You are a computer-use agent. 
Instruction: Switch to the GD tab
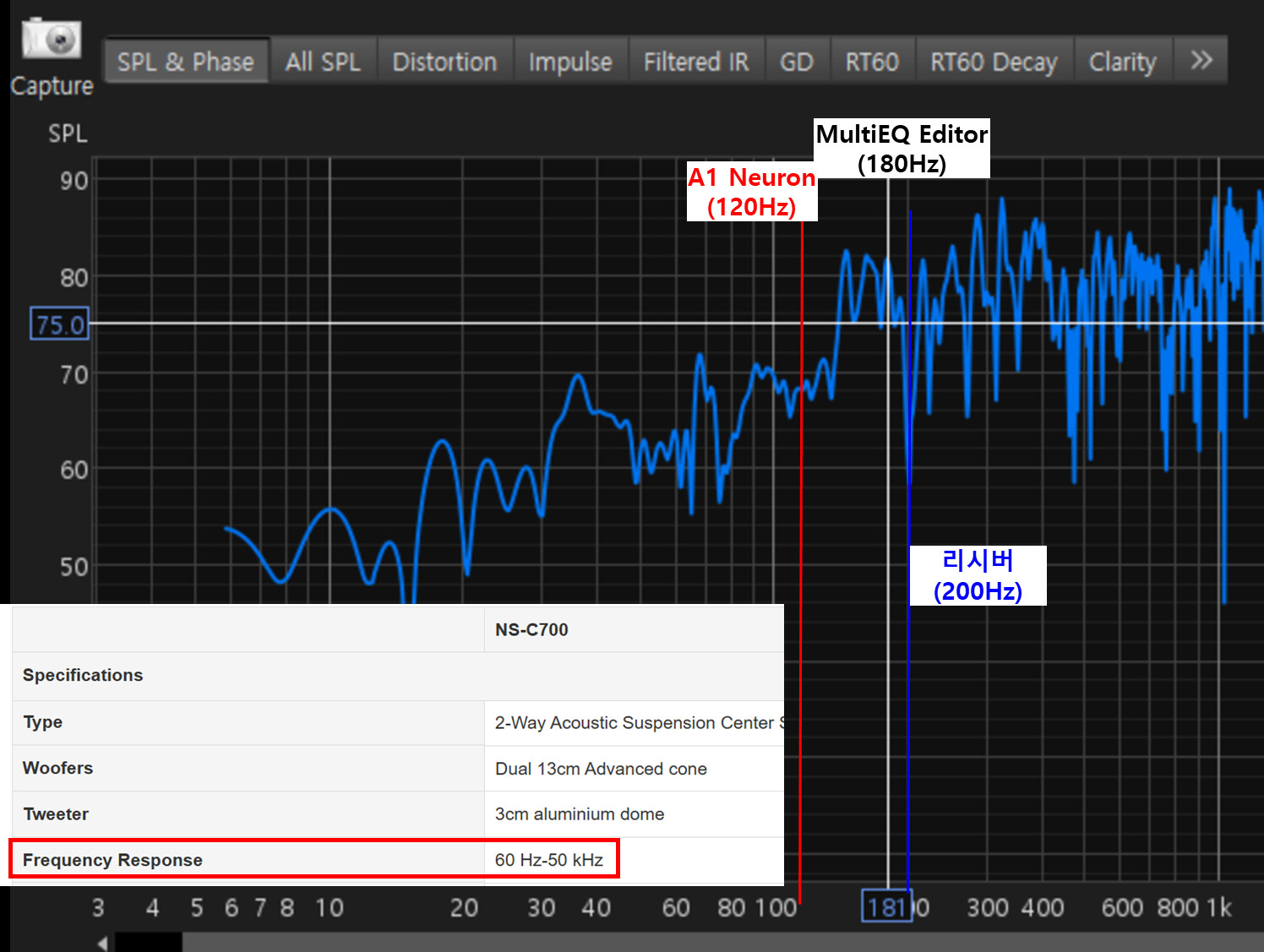pos(797,62)
